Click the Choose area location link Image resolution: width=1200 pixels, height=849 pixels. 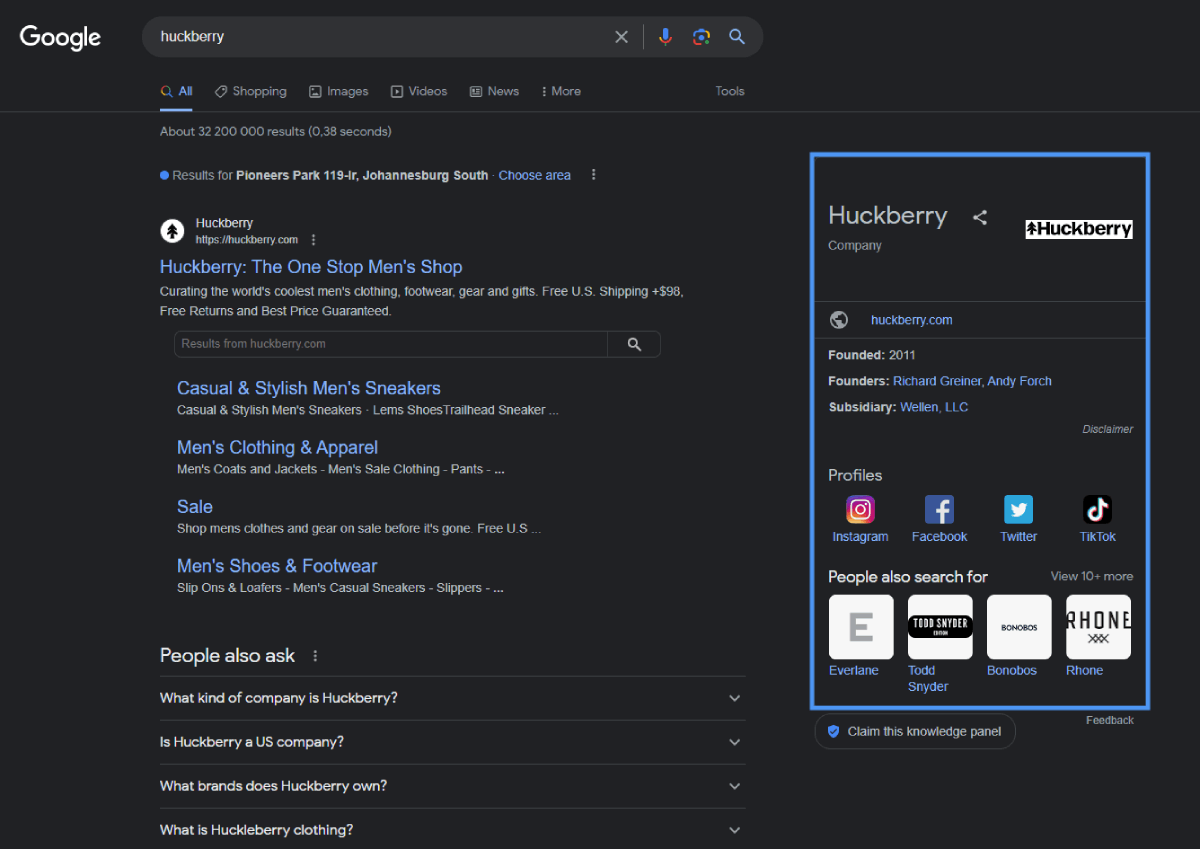534,175
